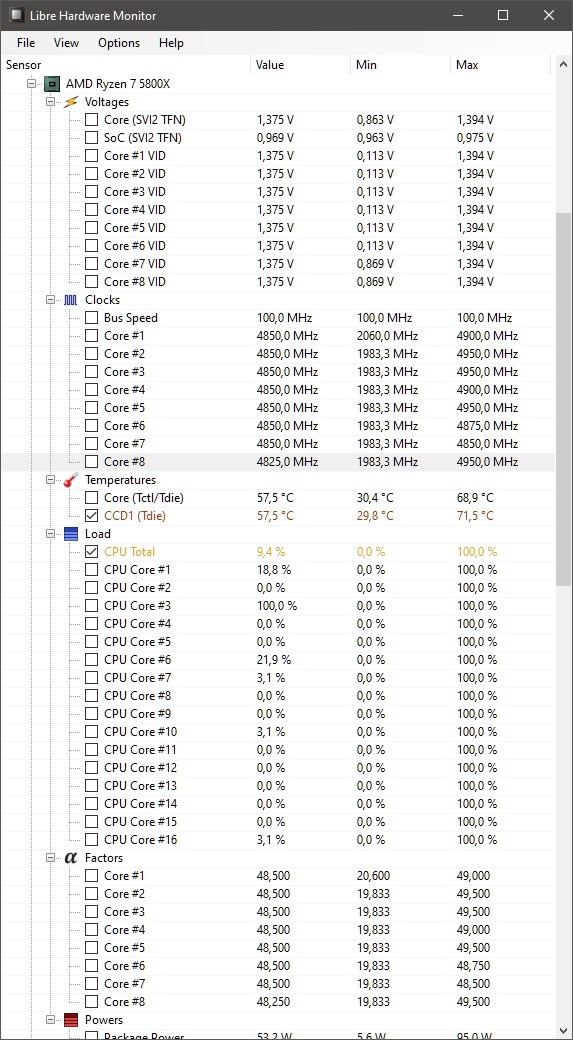This screenshot has width=573, height=1040.
Task: Click the 9,4 % CPU Total value
Action: [x=271, y=551]
